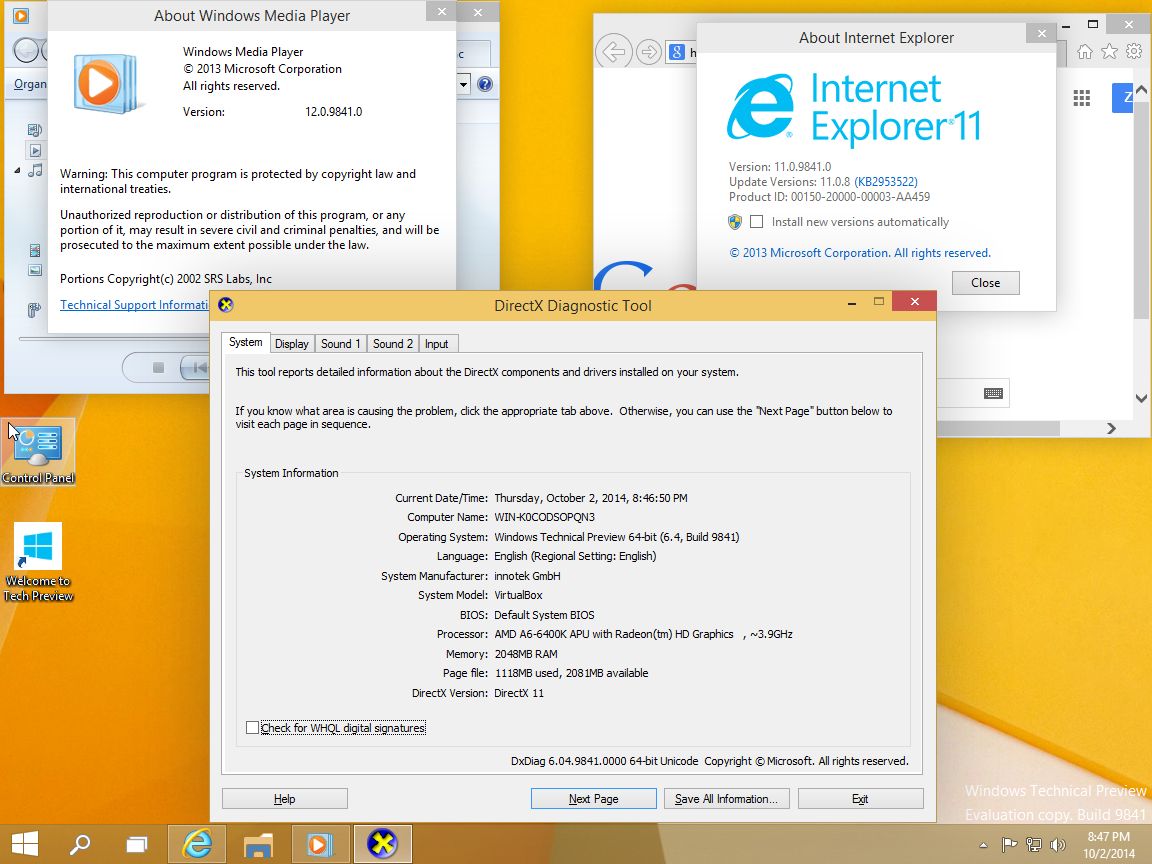Click Save All Information button
The width and height of the screenshot is (1152, 864).
(727, 799)
